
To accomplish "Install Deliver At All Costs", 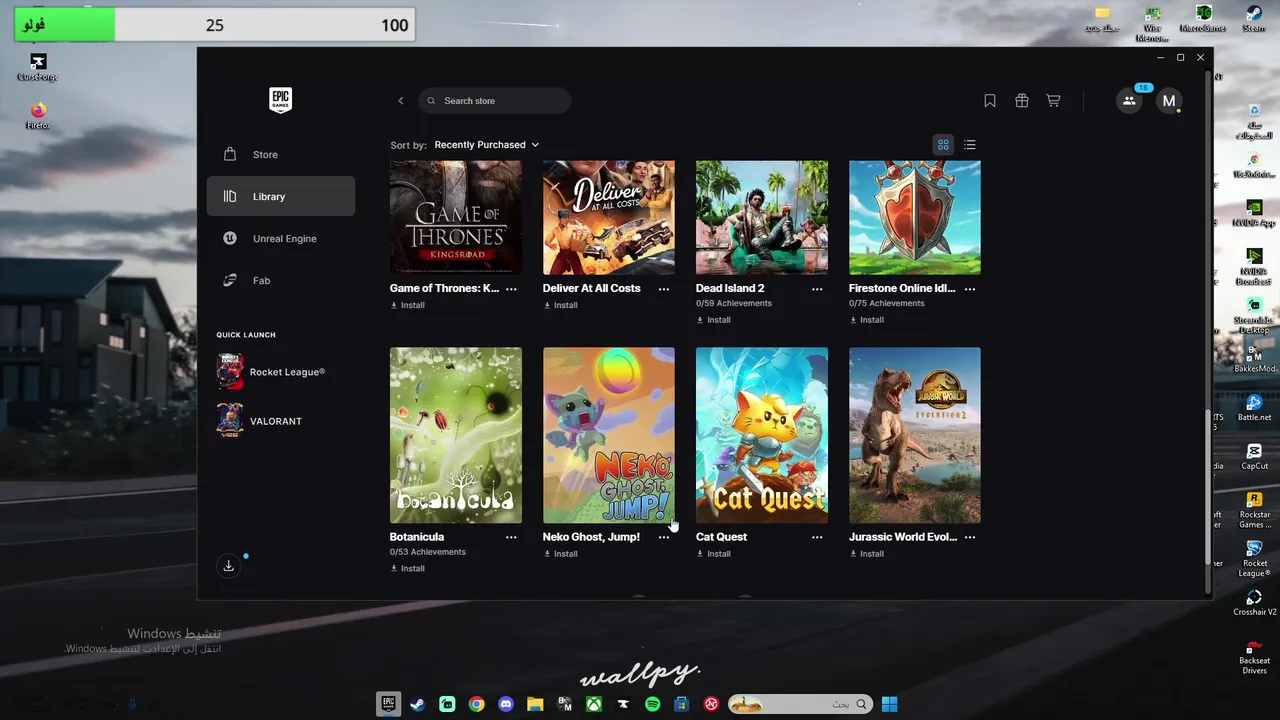I will (561, 305).
